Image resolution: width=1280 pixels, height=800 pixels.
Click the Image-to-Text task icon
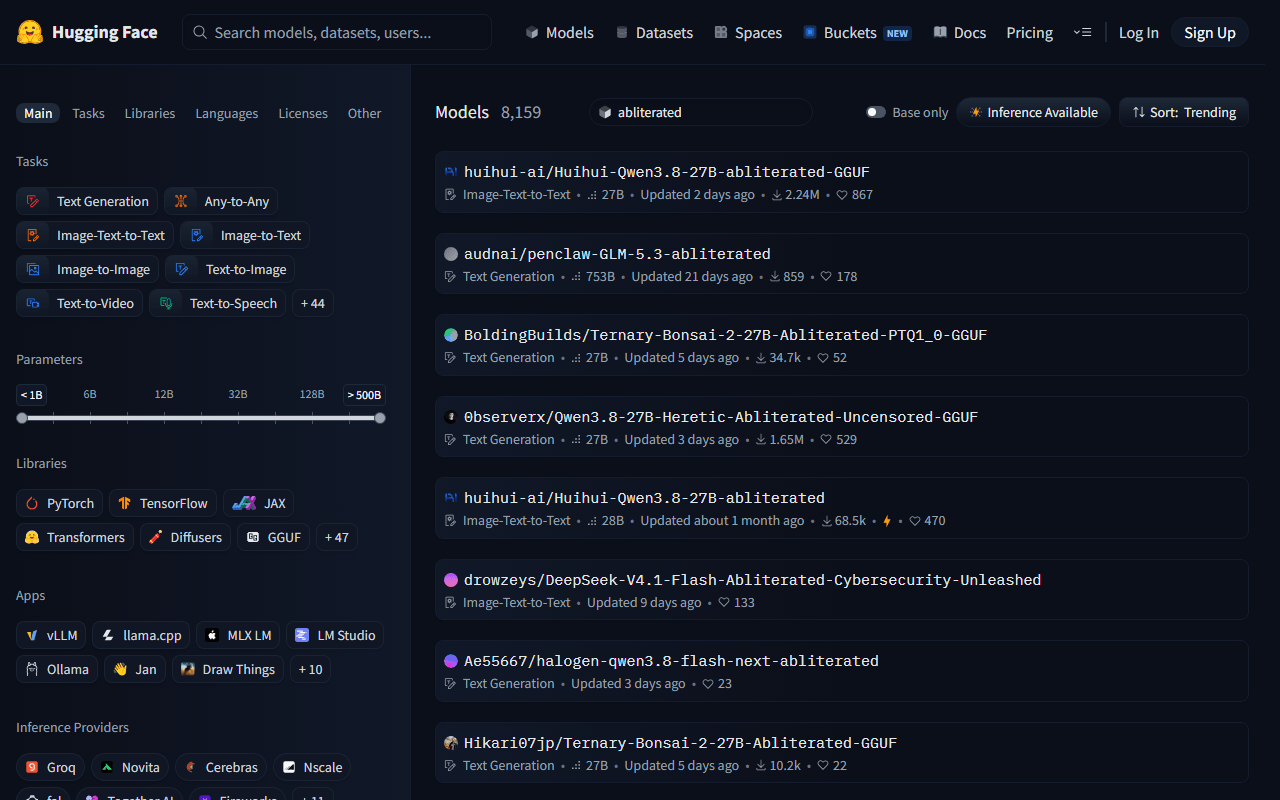point(198,235)
